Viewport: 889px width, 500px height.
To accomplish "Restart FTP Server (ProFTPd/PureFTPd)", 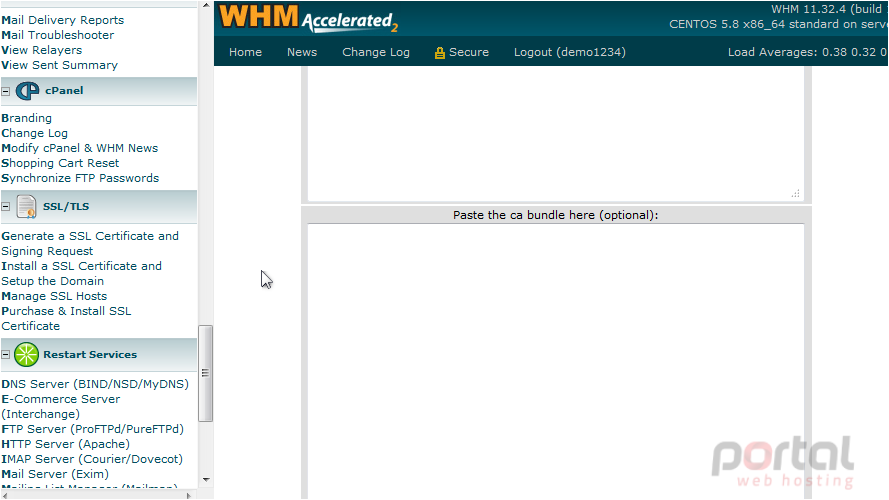I will tap(92, 429).
